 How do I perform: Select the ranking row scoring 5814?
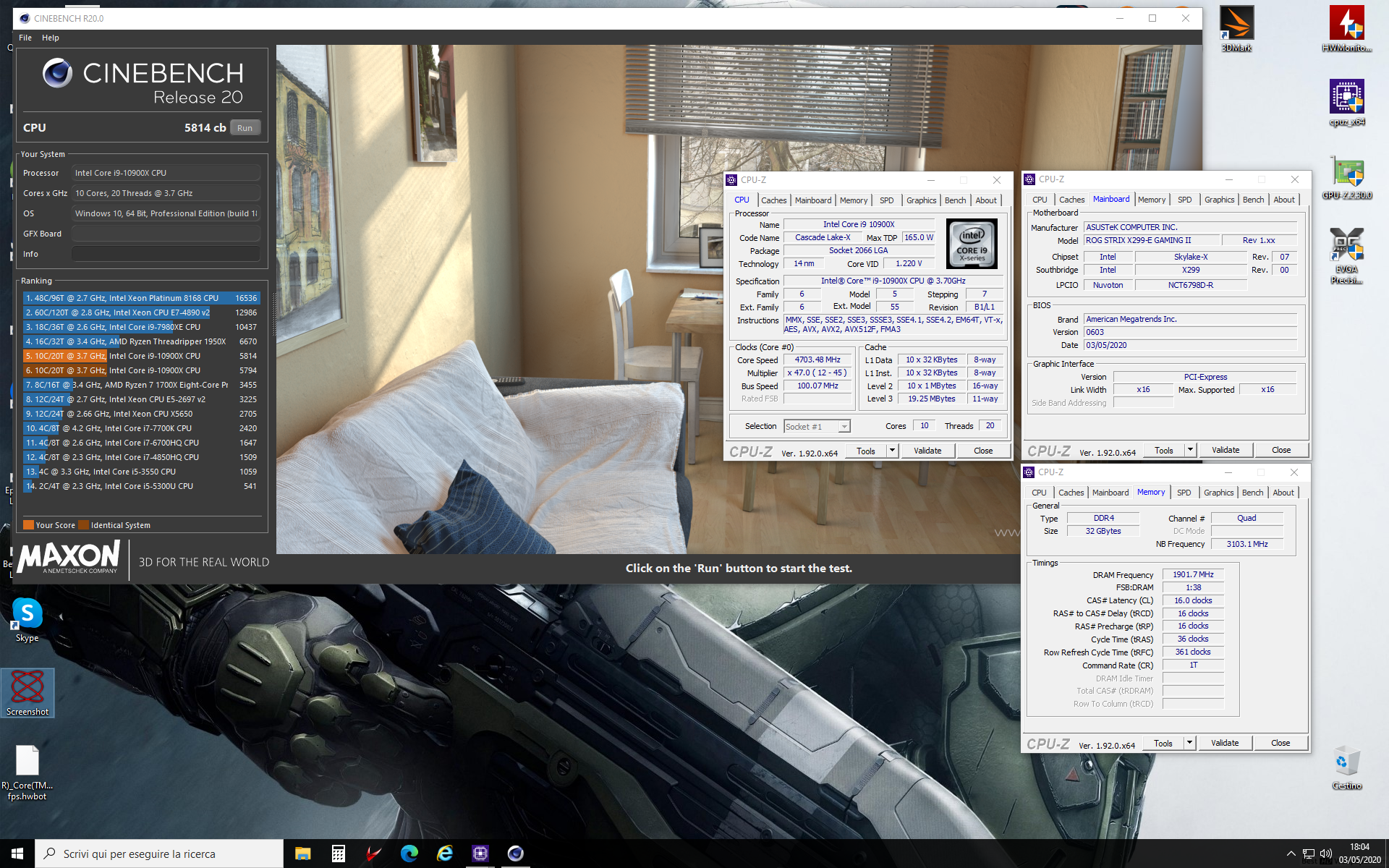coord(141,356)
